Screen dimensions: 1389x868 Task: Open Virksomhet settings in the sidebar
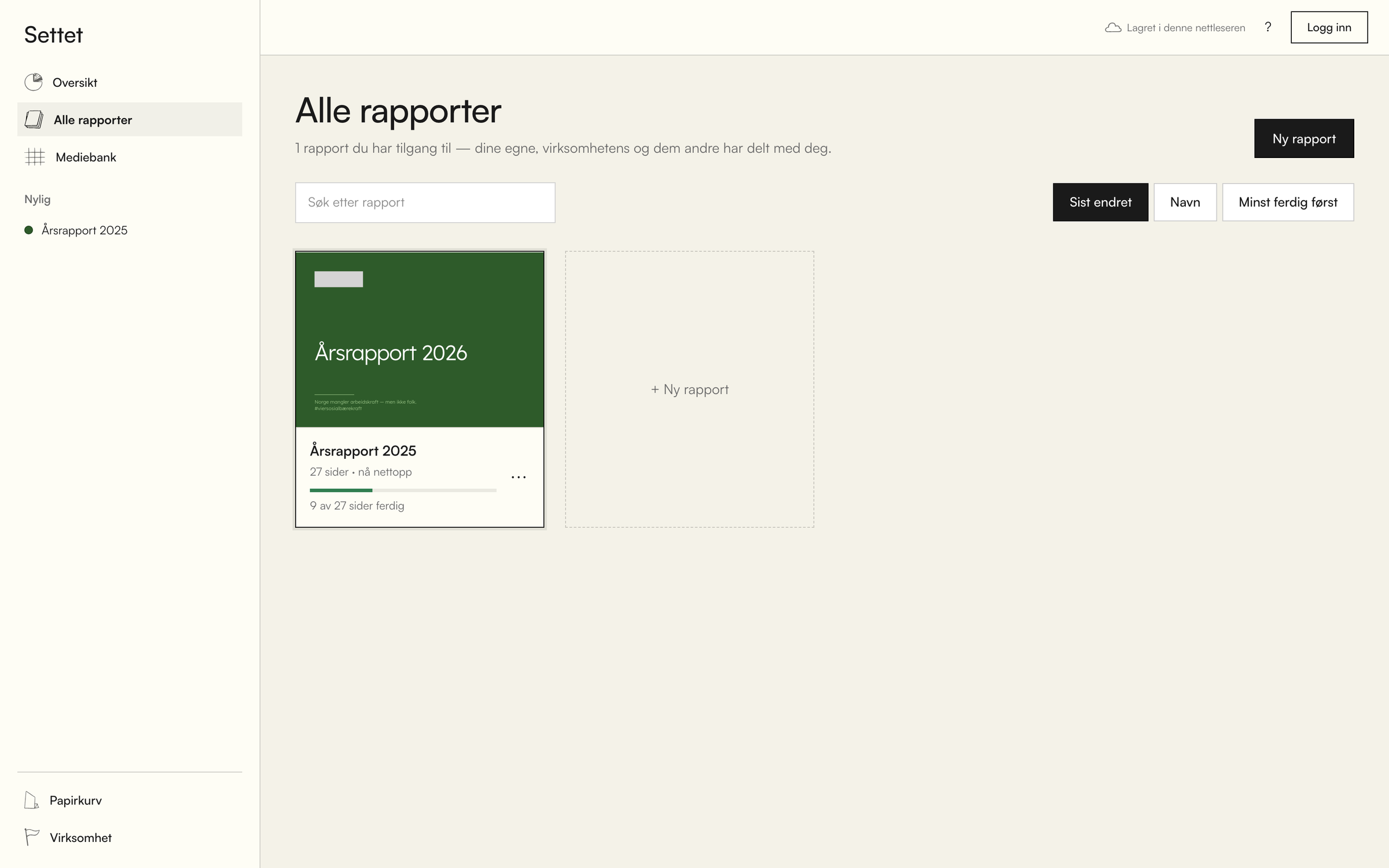pyautogui.click(x=130, y=837)
